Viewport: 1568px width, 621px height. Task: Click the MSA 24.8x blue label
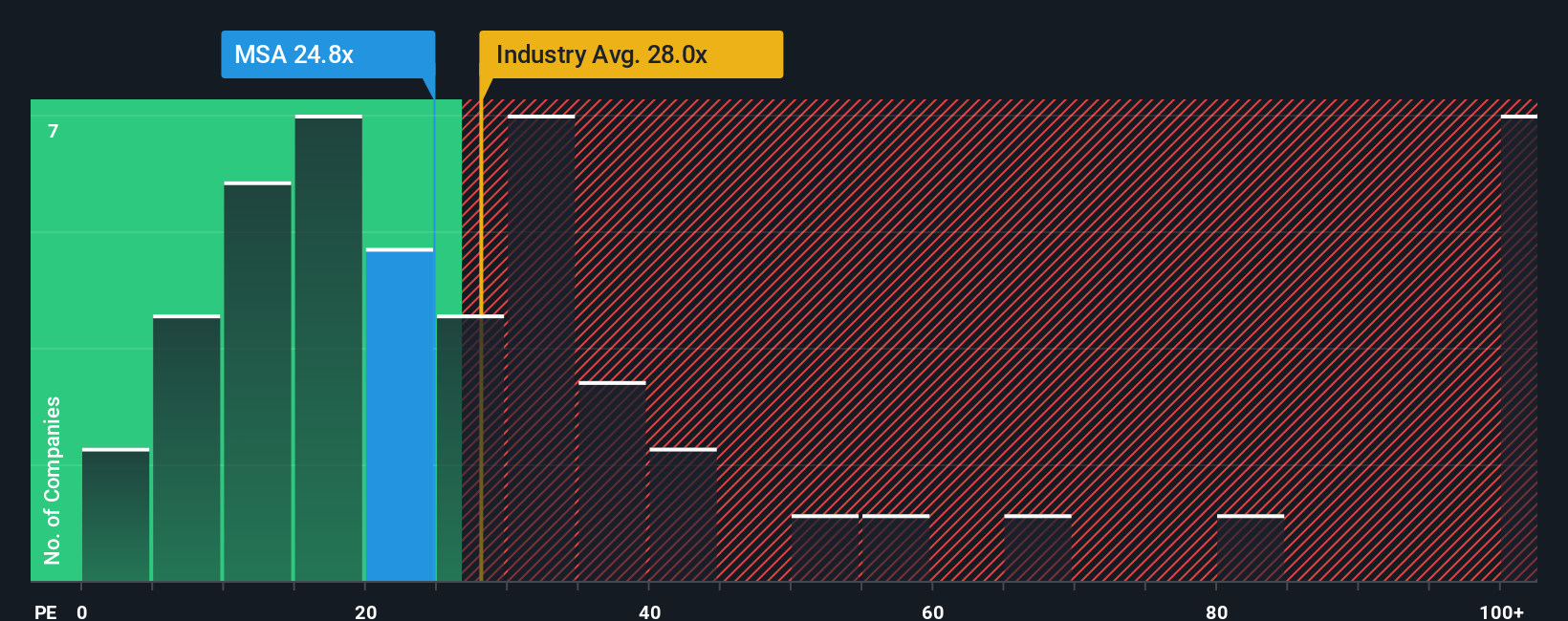coord(328,54)
